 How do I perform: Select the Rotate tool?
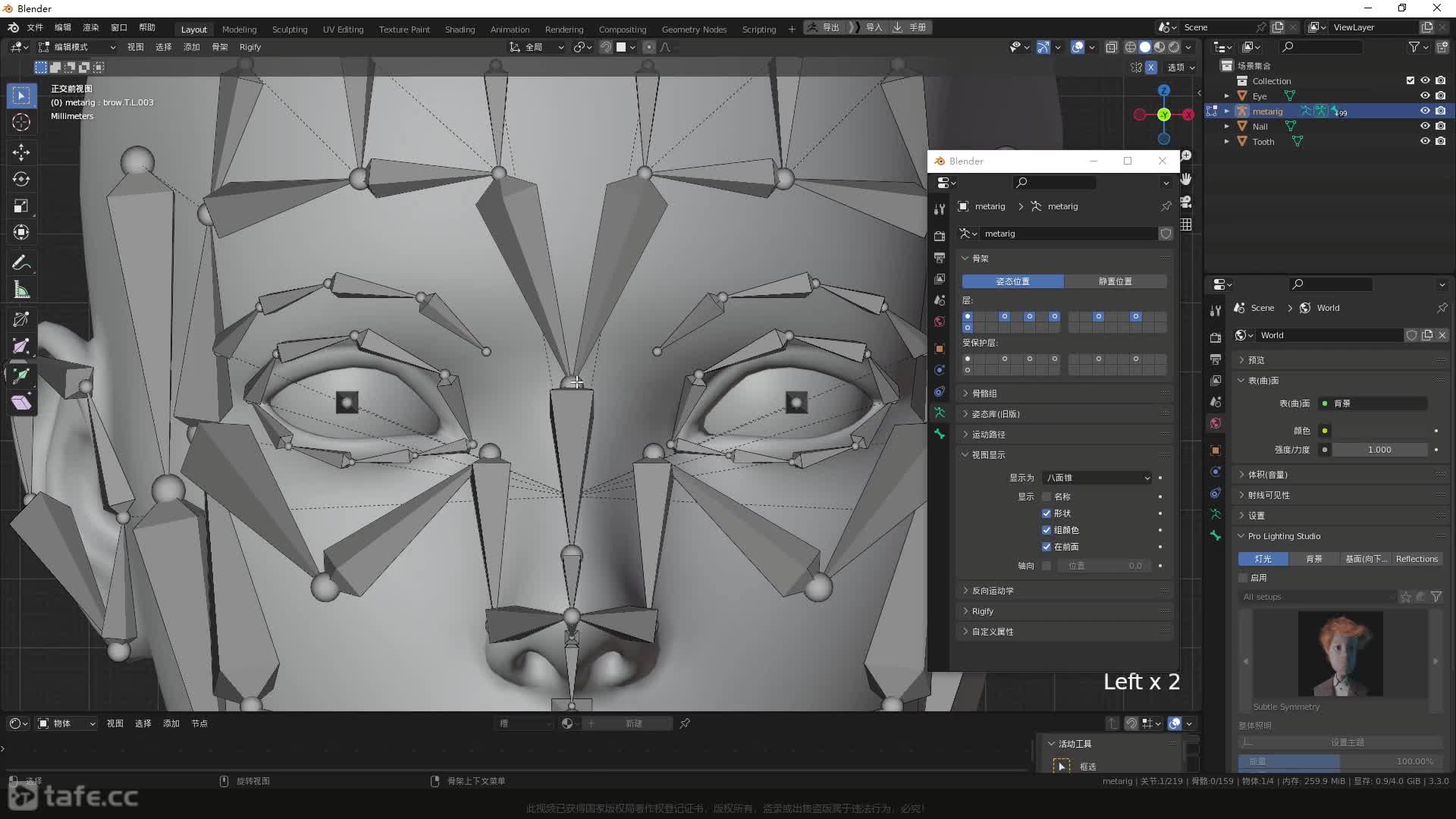[x=21, y=179]
